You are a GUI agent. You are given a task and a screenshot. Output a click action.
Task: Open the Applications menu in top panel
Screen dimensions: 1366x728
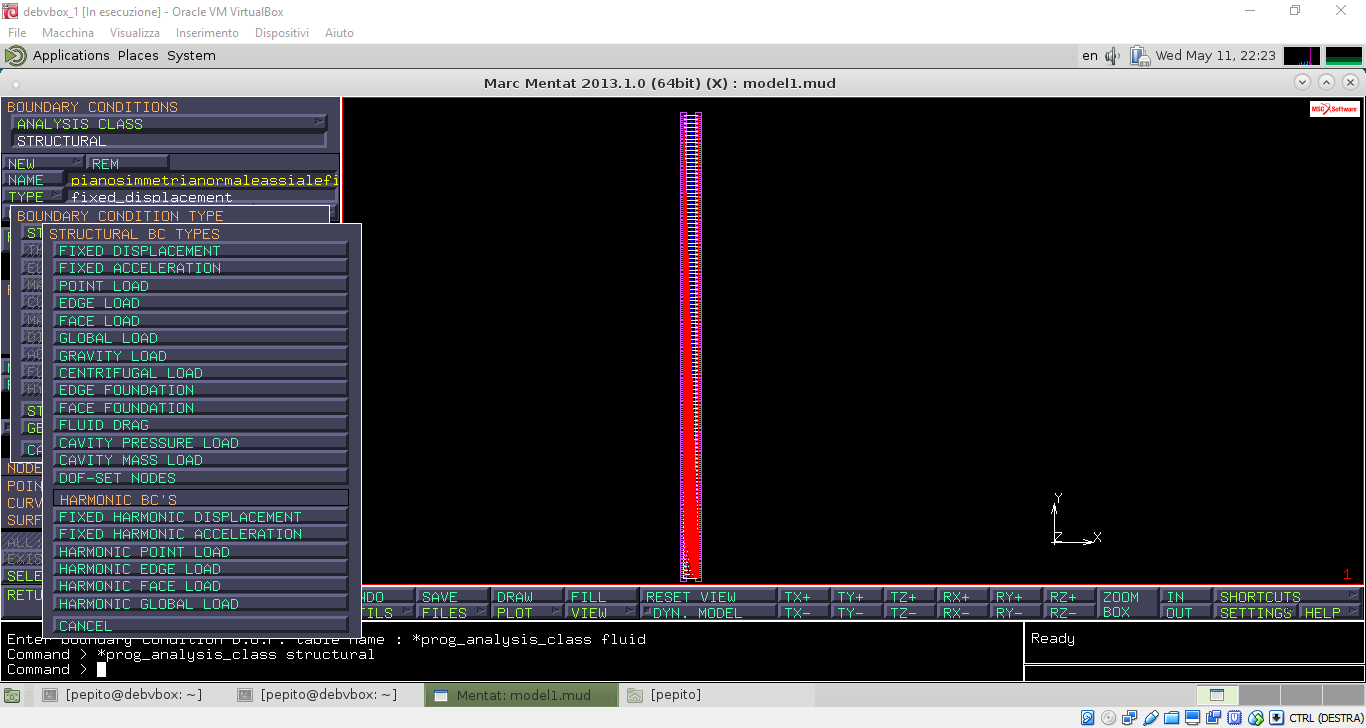coord(70,56)
